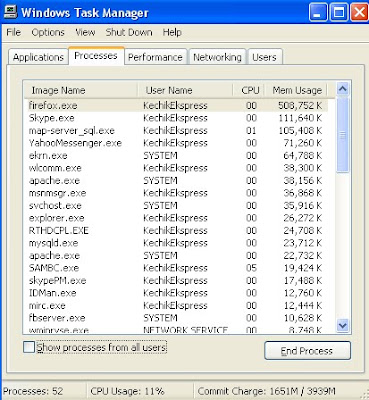Select the IDMan.exe process

tap(176, 293)
